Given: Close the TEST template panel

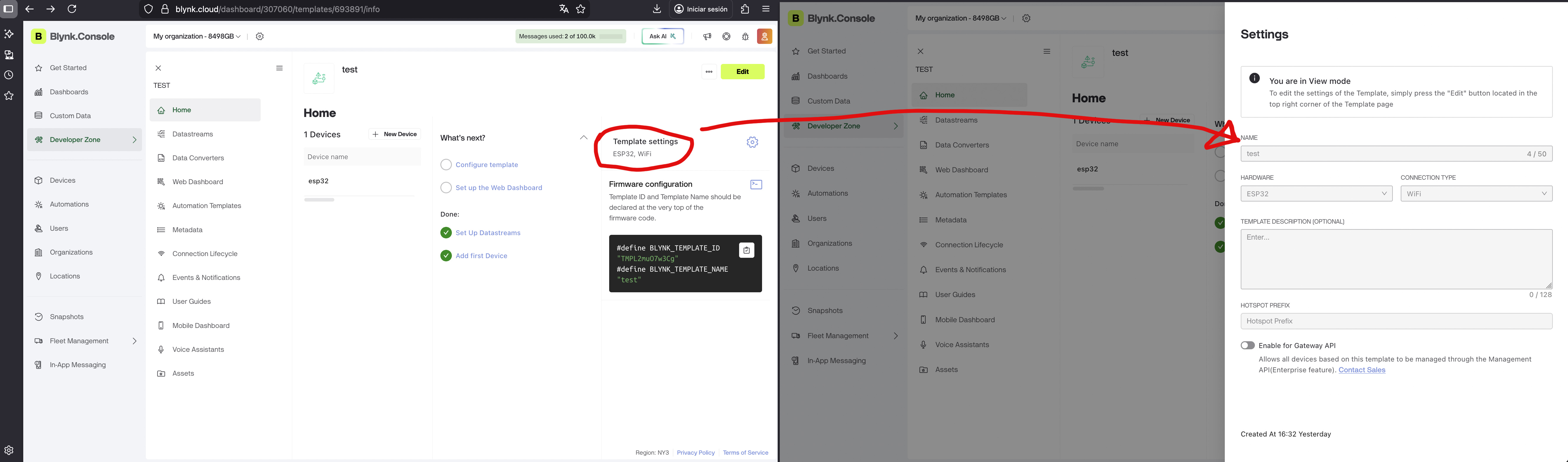Looking at the screenshot, I should click(158, 68).
